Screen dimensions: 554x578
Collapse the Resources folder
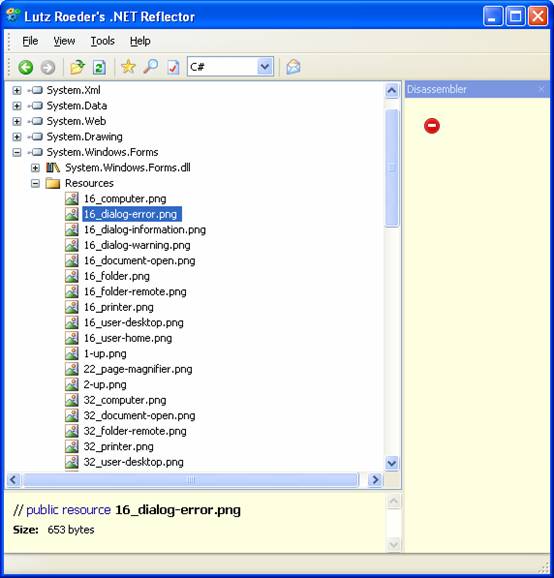click(x=35, y=183)
